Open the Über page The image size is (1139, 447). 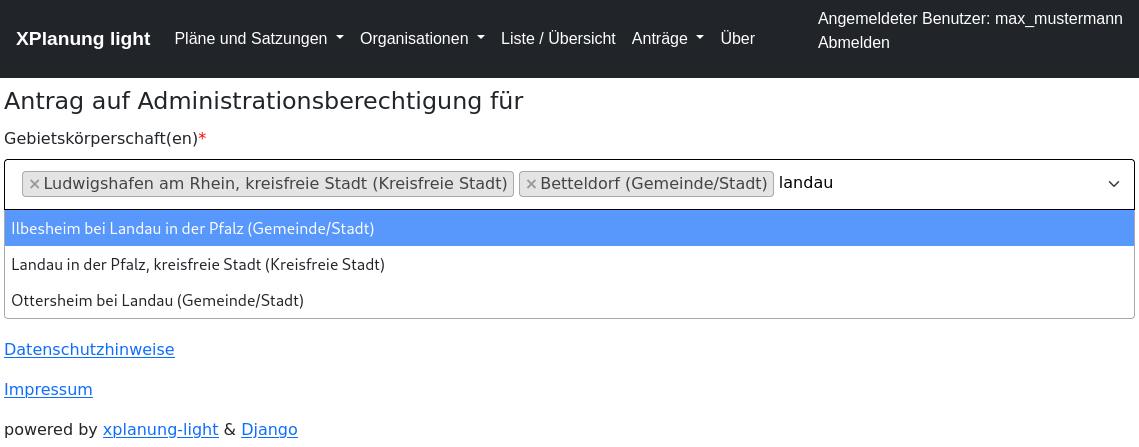coord(737,39)
